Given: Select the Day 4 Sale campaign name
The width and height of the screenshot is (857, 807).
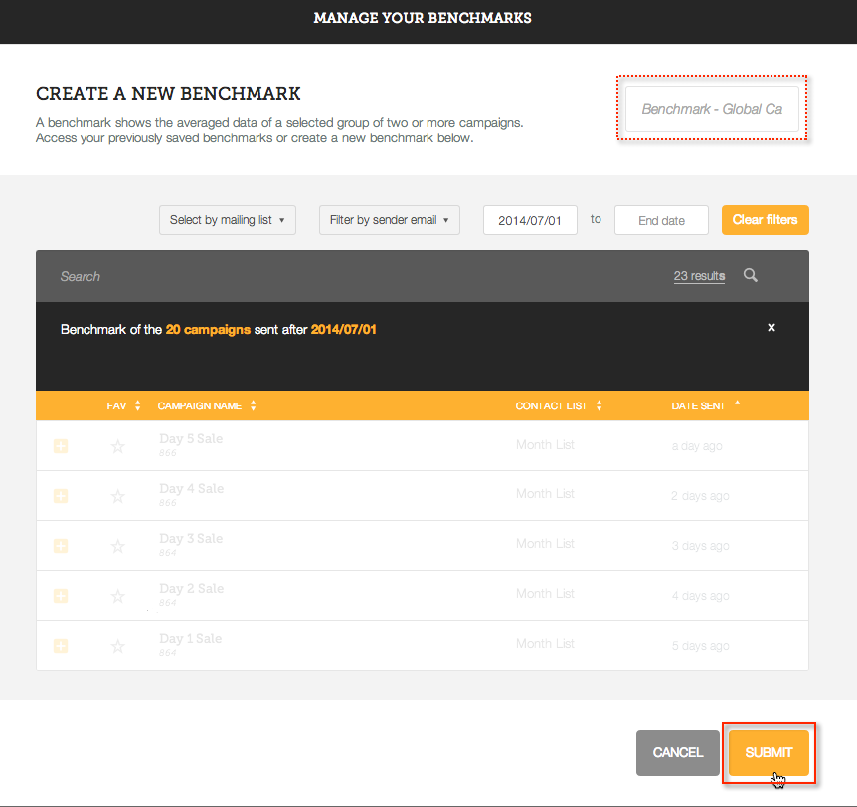Looking at the screenshot, I should pos(191,488).
